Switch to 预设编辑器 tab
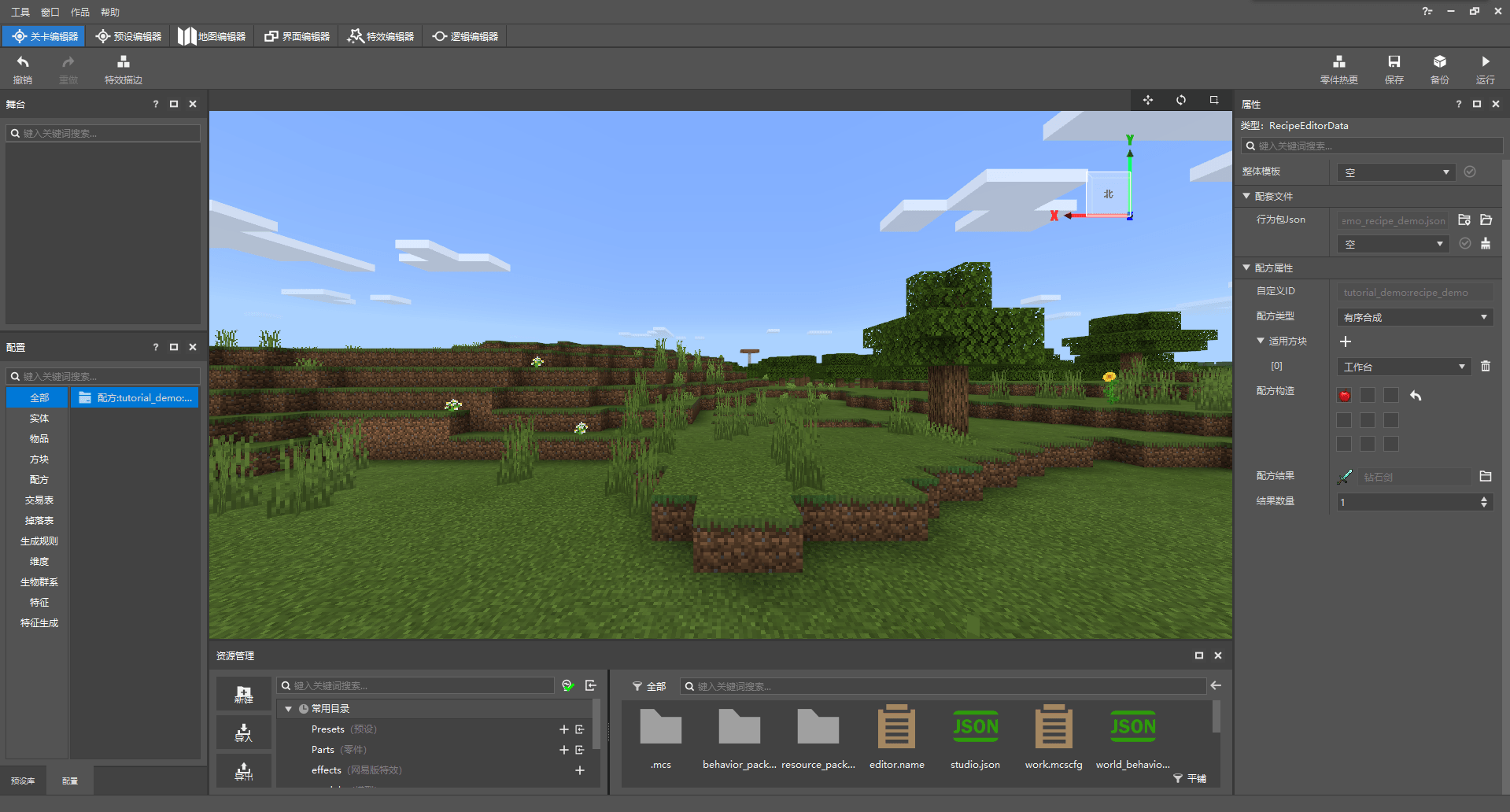Viewport: 1510px width, 812px height. (x=128, y=36)
